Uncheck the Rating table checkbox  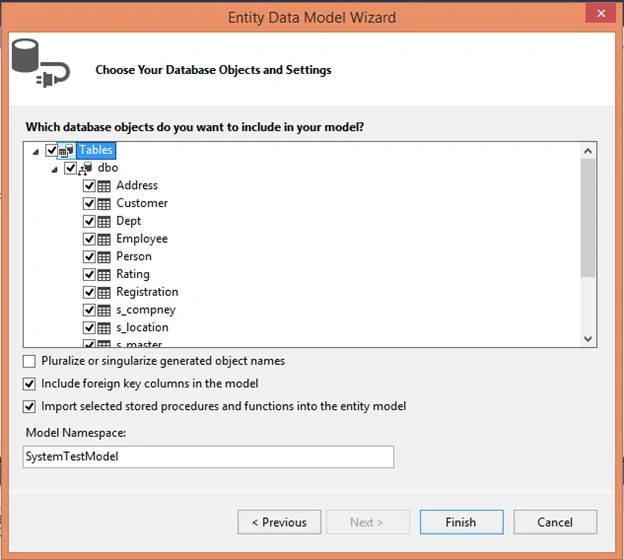coord(89,275)
